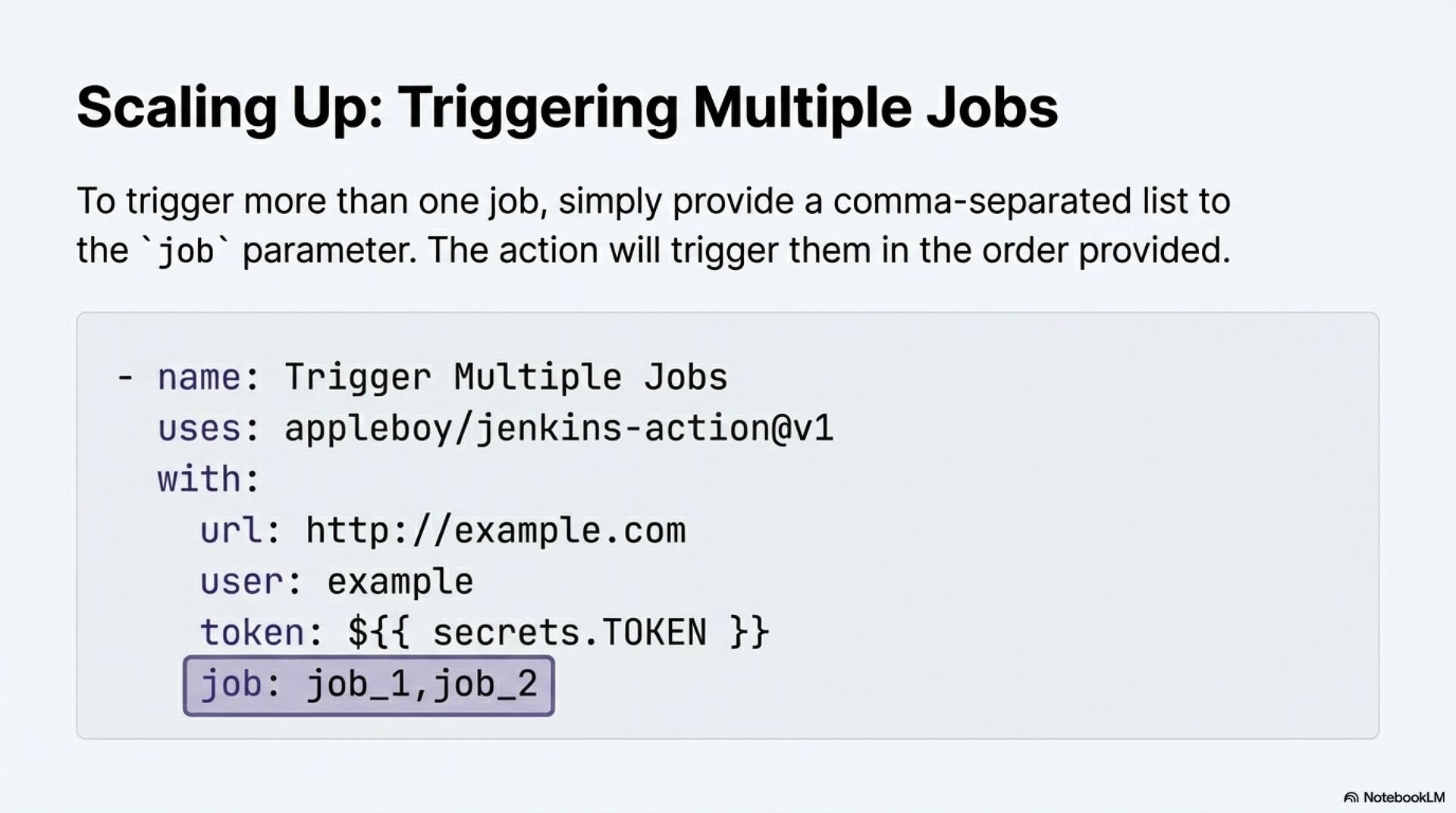The width and height of the screenshot is (1456, 813).
Task: Click appleboy/jenkins-action@v1 text
Action: (x=559, y=428)
